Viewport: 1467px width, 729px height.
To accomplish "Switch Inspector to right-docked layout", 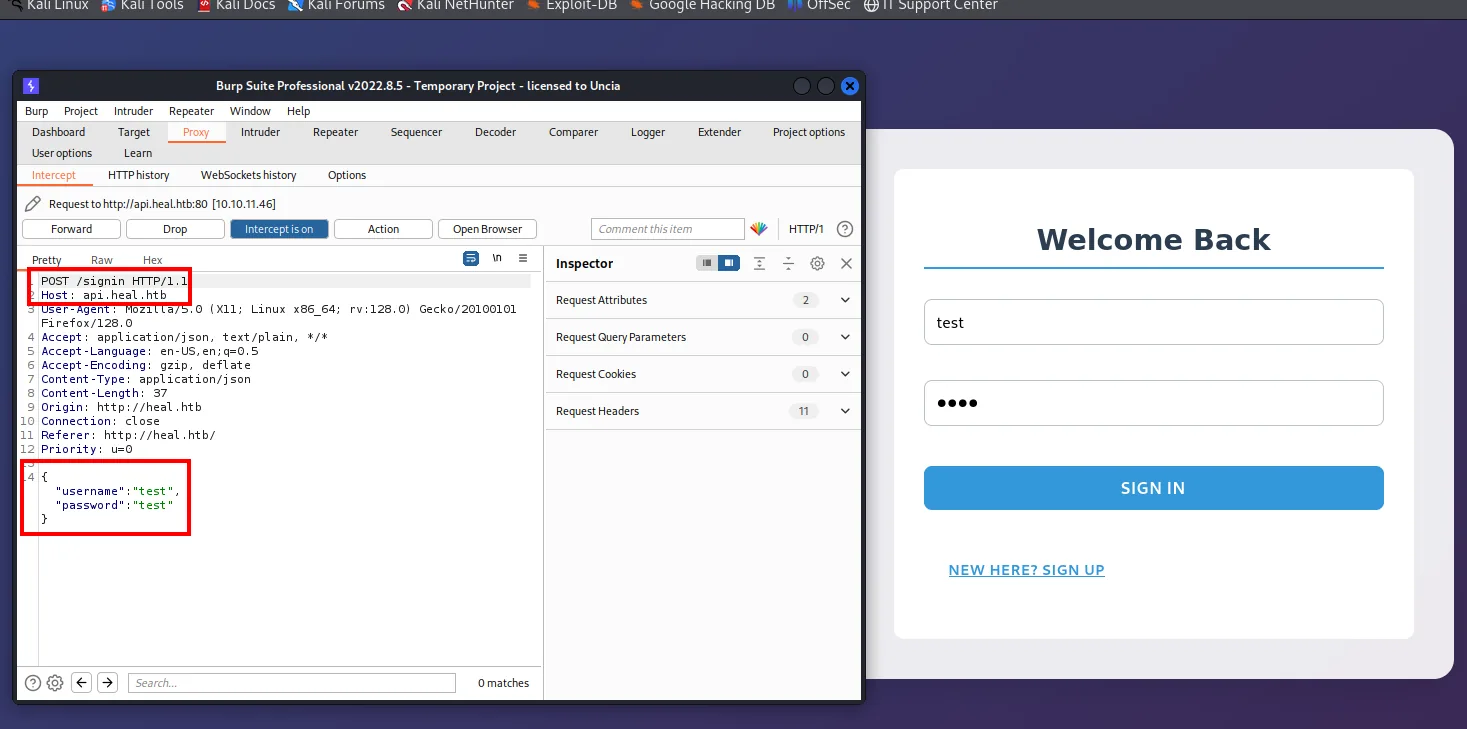I will click(729, 263).
